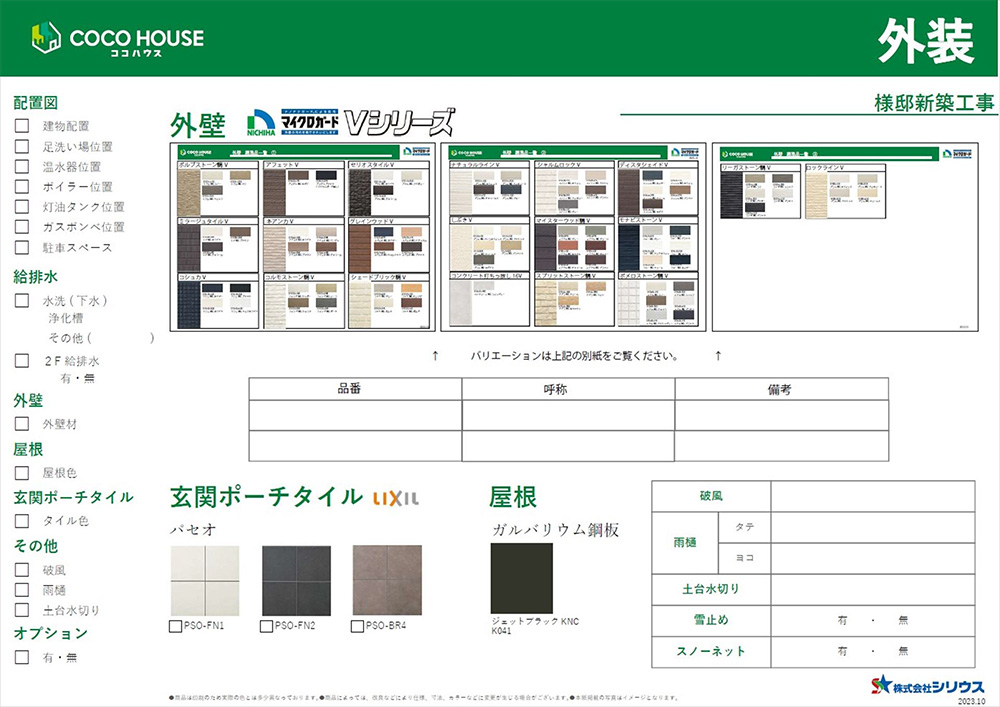This screenshot has height=707, width=1000.
Task: Click the right upward arrow below catalogs
Action: (718, 356)
